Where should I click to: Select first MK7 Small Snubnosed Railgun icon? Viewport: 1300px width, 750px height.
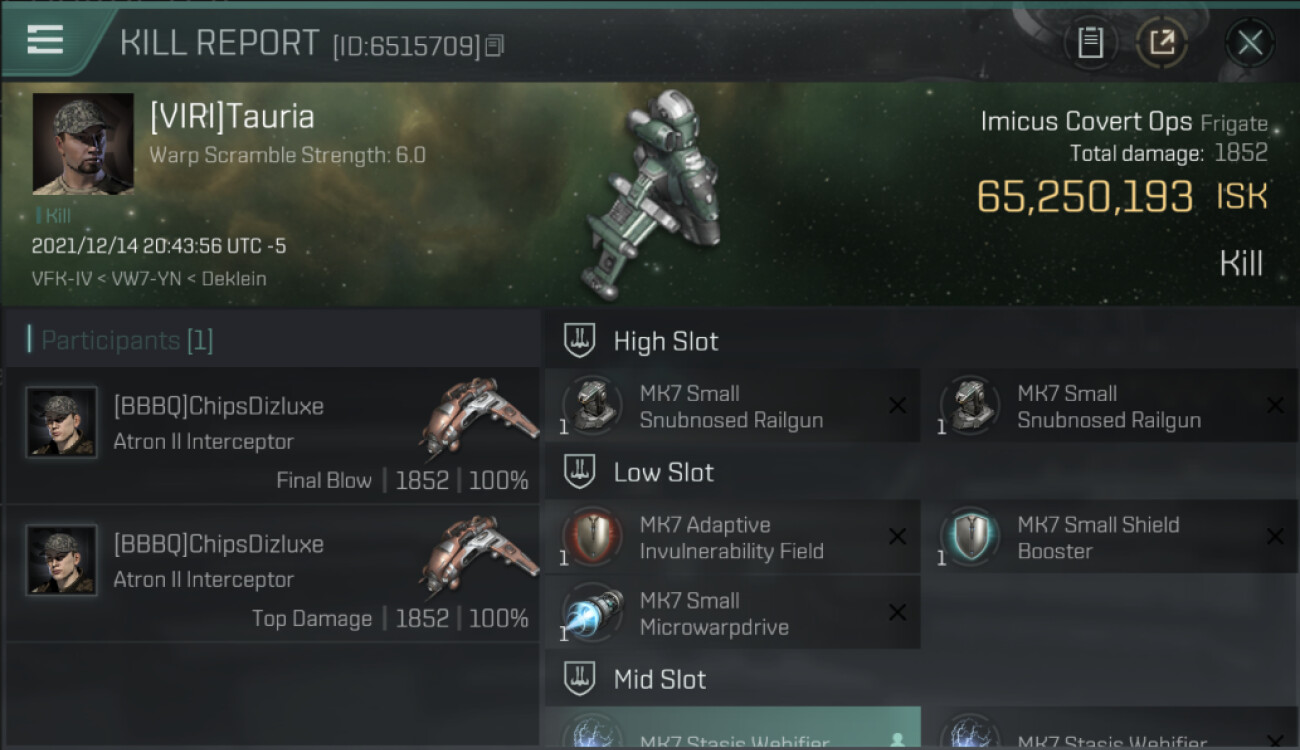592,405
